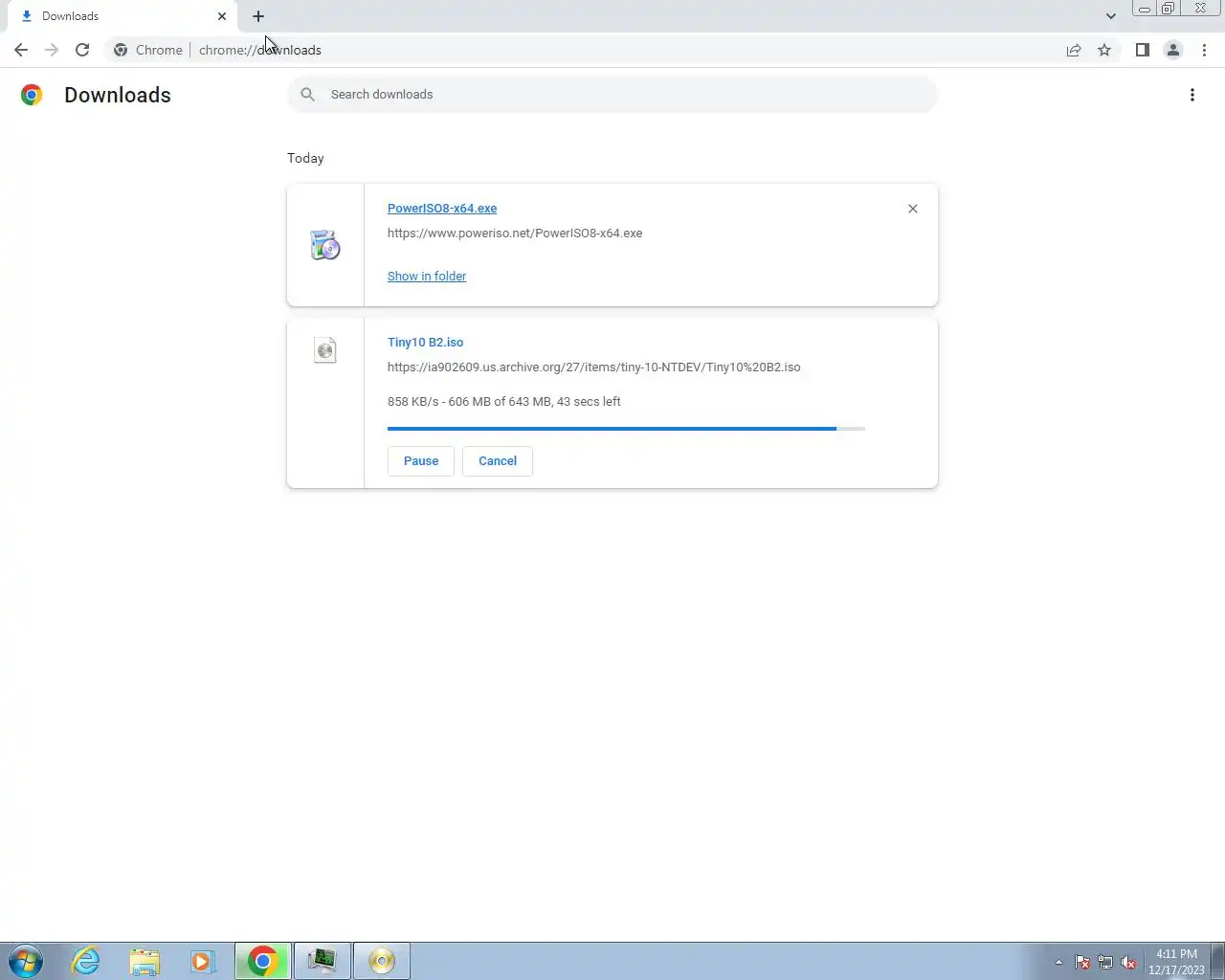The width and height of the screenshot is (1225, 980).
Task: Open the tab search chevron
Action: point(1110,16)
